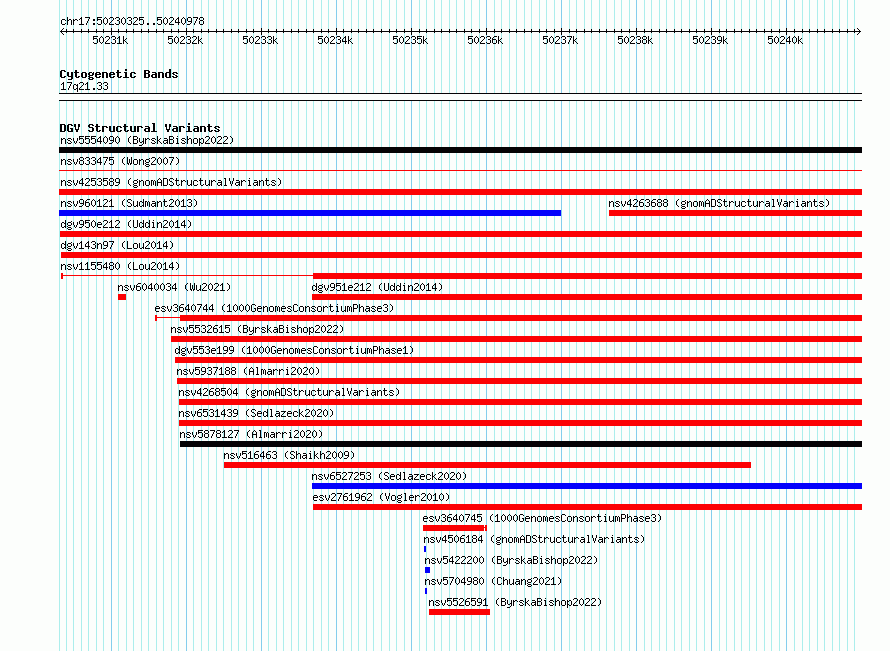Click the nsv6040034 (Wu2021) label

coord(174,287)
